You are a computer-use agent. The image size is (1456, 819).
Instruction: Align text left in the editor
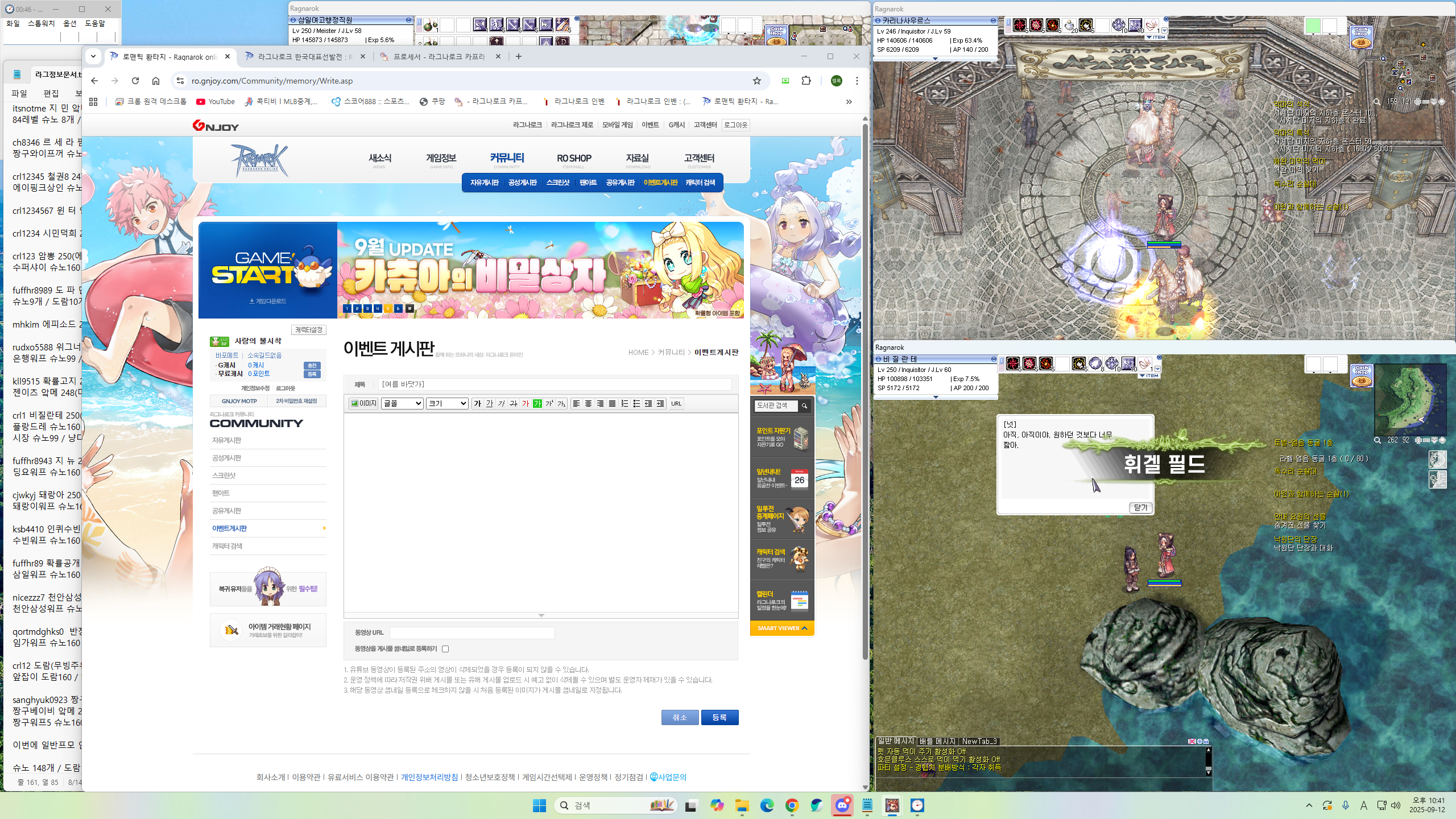coord(576,403)
